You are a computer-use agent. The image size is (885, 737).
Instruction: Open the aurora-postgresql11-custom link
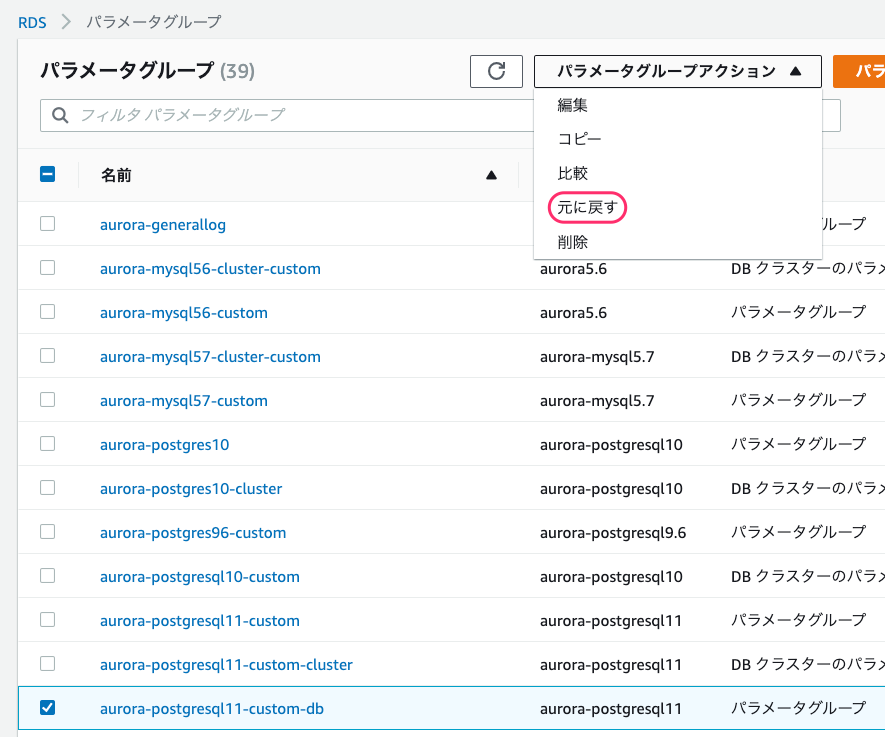click(199, 621)
